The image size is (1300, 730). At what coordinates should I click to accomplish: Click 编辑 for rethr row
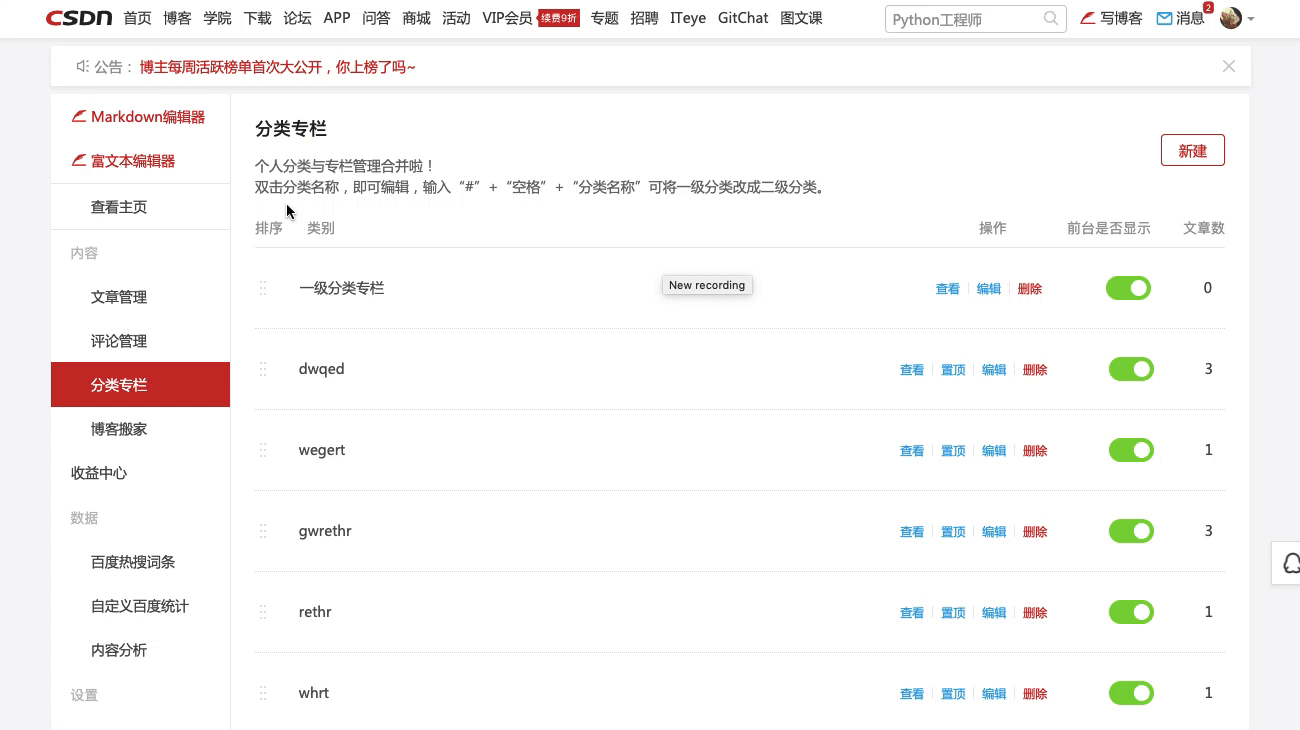[994, 613]
